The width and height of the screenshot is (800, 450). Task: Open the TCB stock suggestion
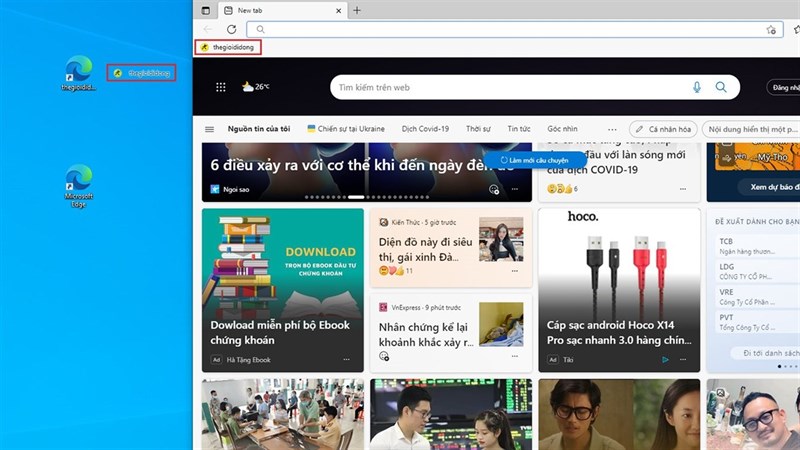[756, 246]
